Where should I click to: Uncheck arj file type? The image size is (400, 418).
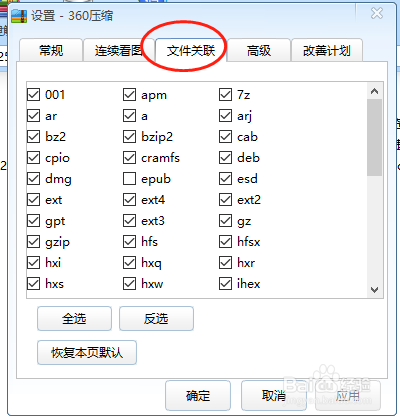tap(226, 116)
